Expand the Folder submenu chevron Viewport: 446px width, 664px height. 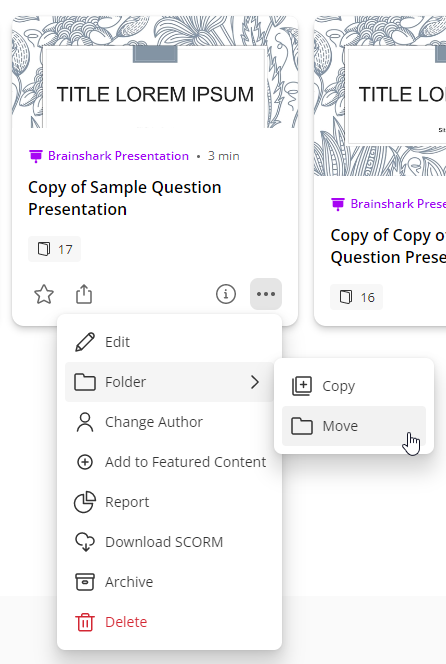pyautogui.click(x=255, y=382)
